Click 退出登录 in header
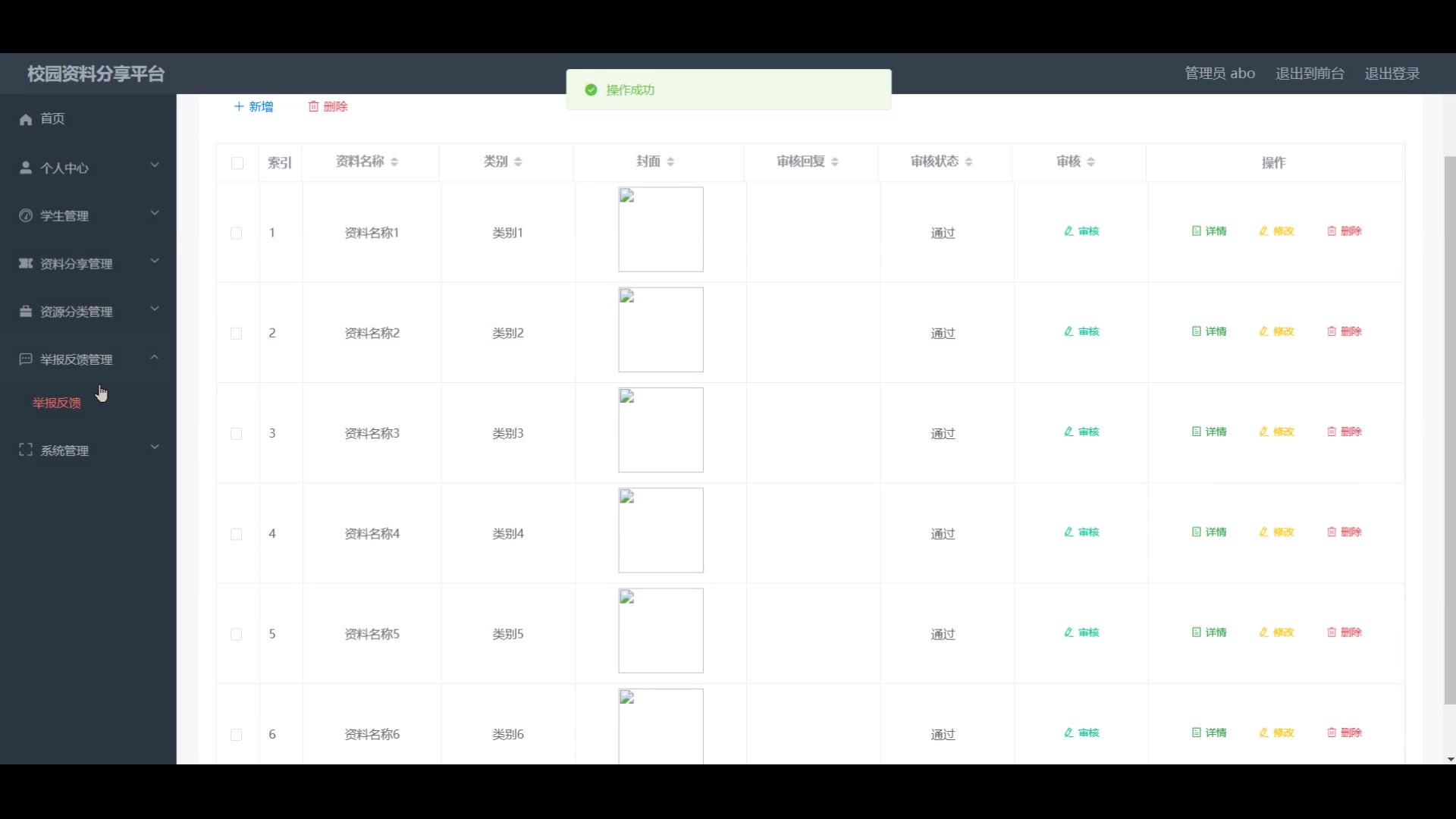Viewport: 1456px width, 819px height. tap(1392, 74)
